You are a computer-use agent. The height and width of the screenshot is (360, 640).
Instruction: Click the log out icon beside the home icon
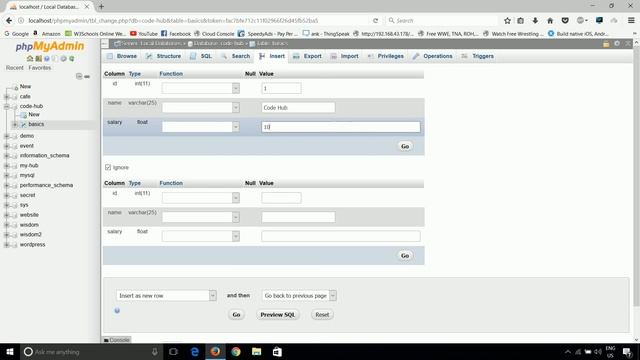pos(38,59)
